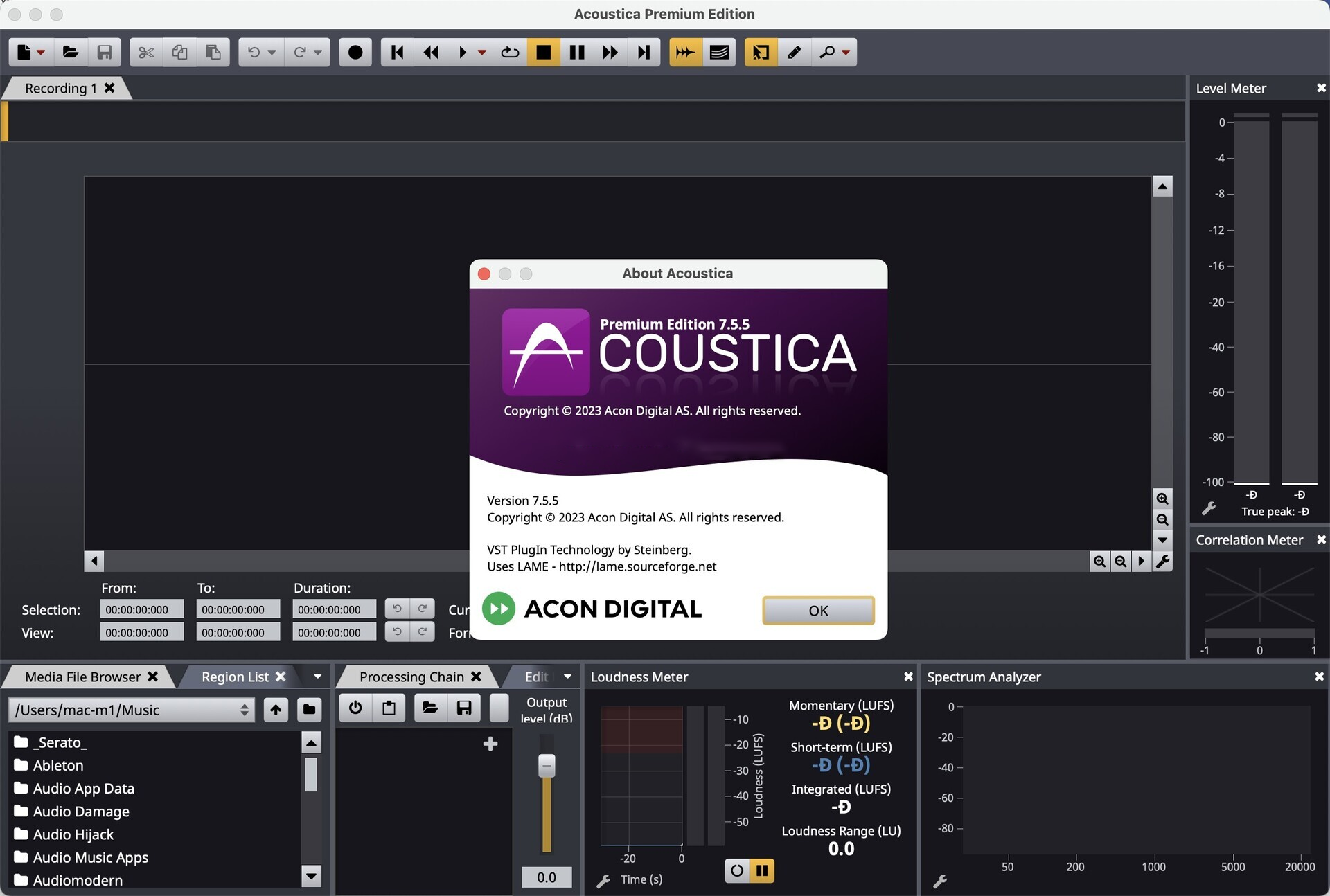The height and width of the screenshot is (896, 1330).
Task: Open the Undo history dropdown arrow
Action: (x=272, y=53)
